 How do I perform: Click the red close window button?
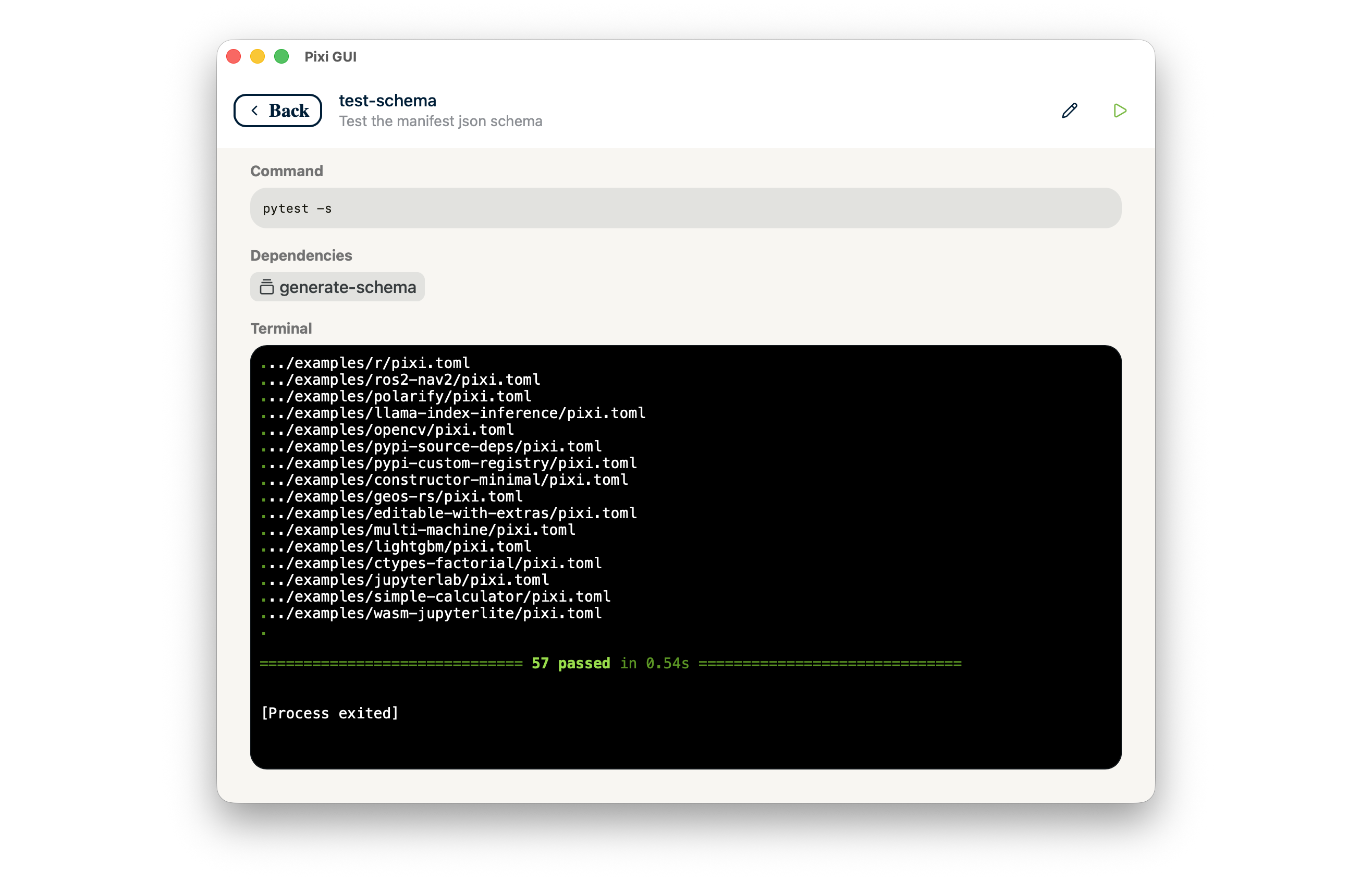pos(234,57)
